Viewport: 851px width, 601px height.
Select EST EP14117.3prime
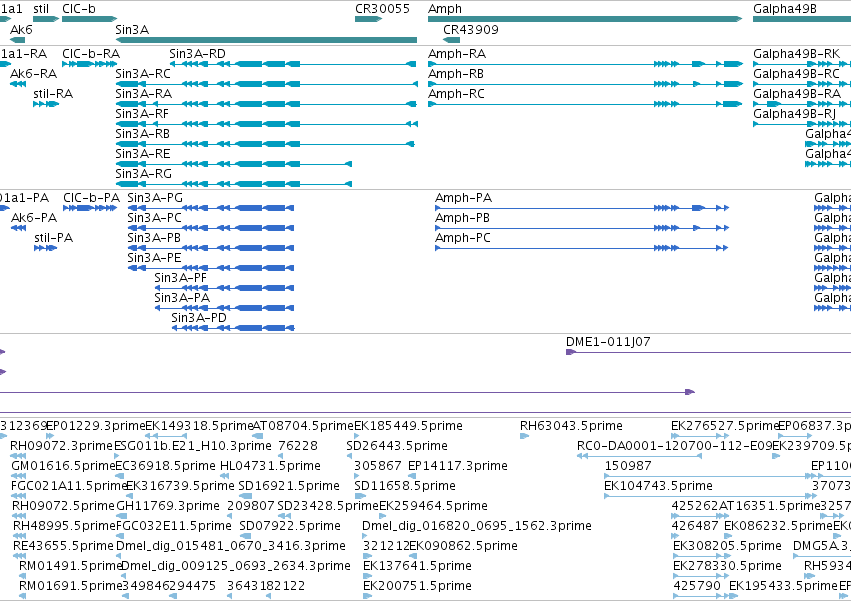coord(458,466)
